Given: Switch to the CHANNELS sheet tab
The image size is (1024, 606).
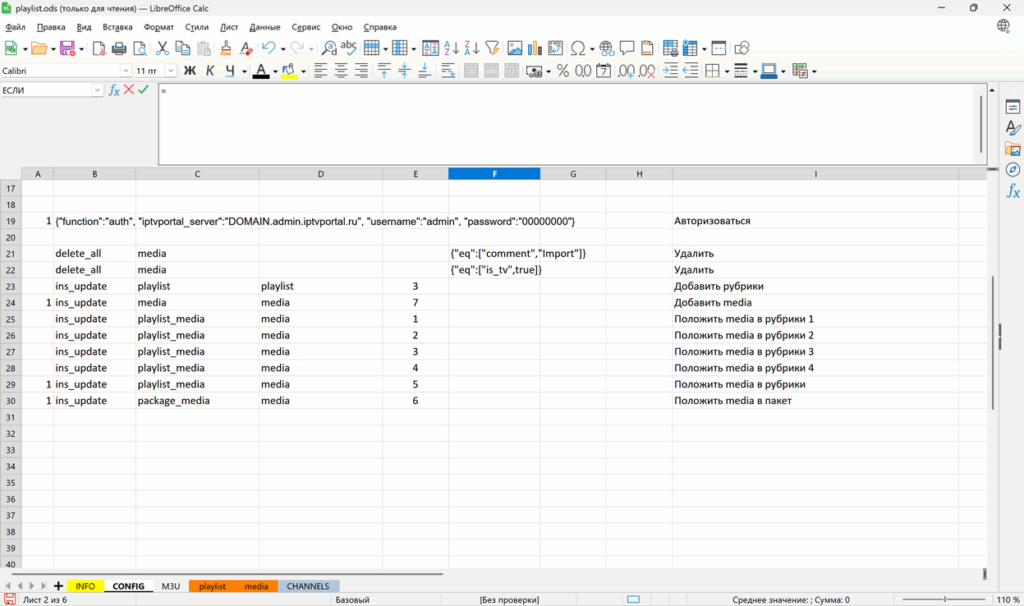Looking at the screenshot, I should click(x=308, y=586).
